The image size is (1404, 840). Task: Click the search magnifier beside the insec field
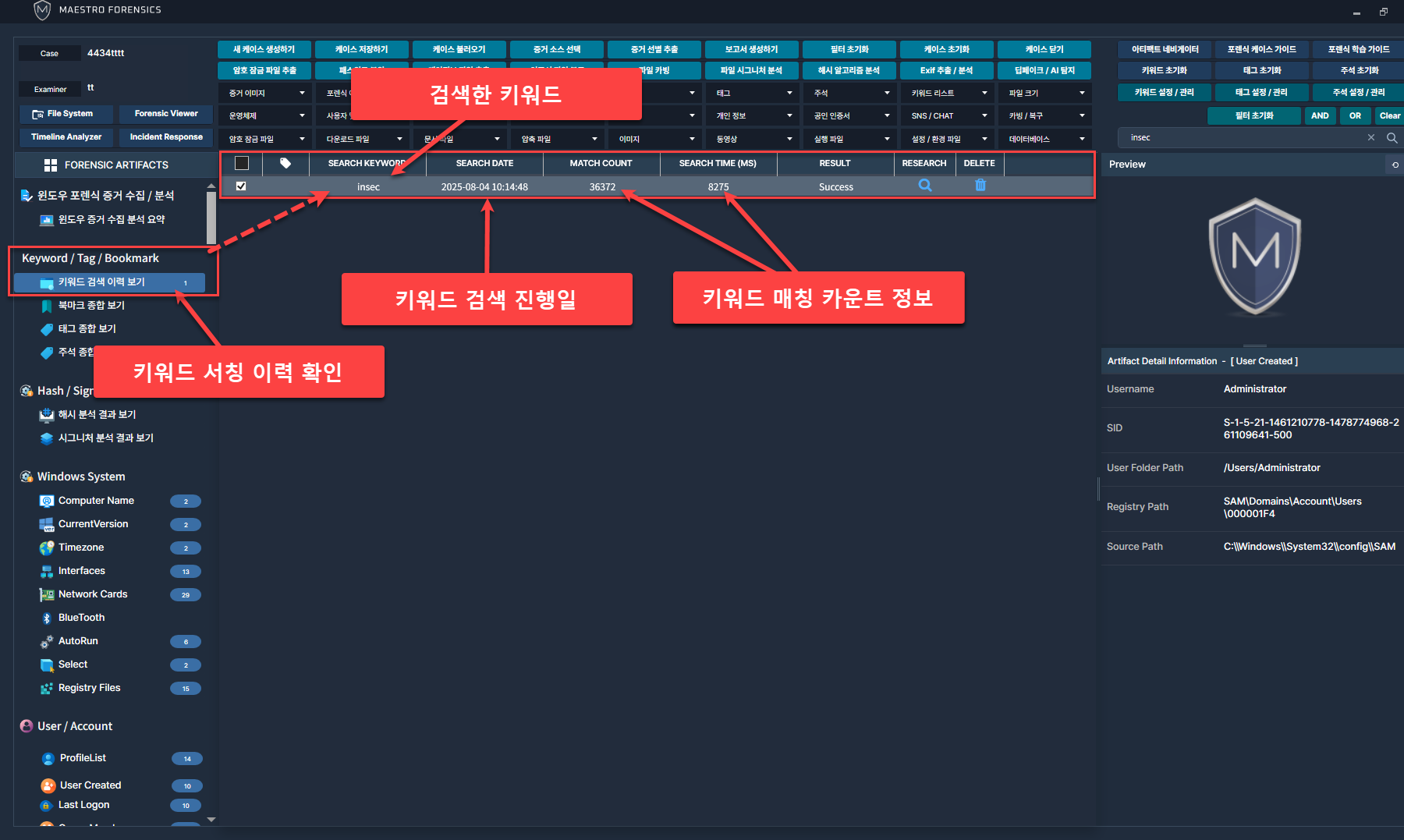pos(1392,137)
